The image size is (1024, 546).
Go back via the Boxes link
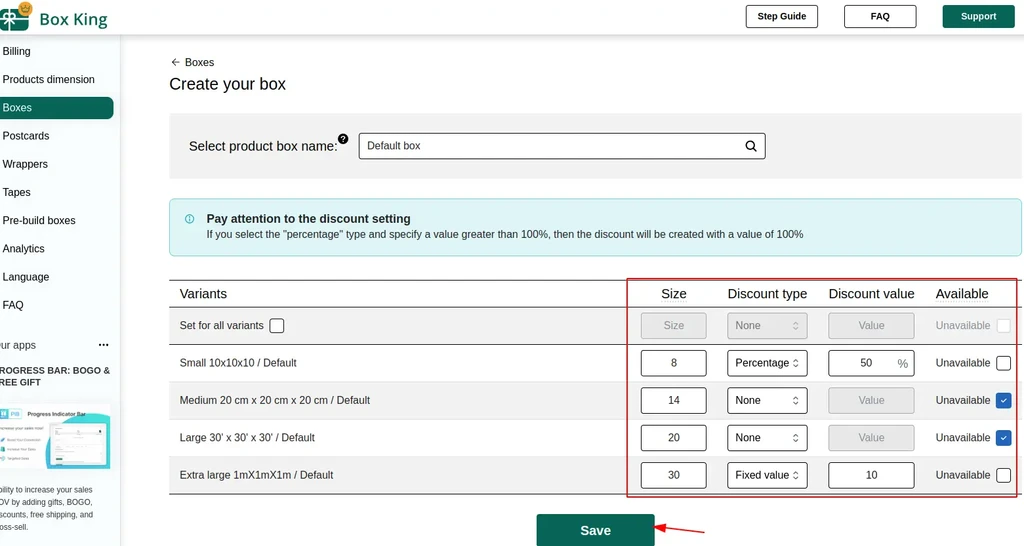click(199, 62)
